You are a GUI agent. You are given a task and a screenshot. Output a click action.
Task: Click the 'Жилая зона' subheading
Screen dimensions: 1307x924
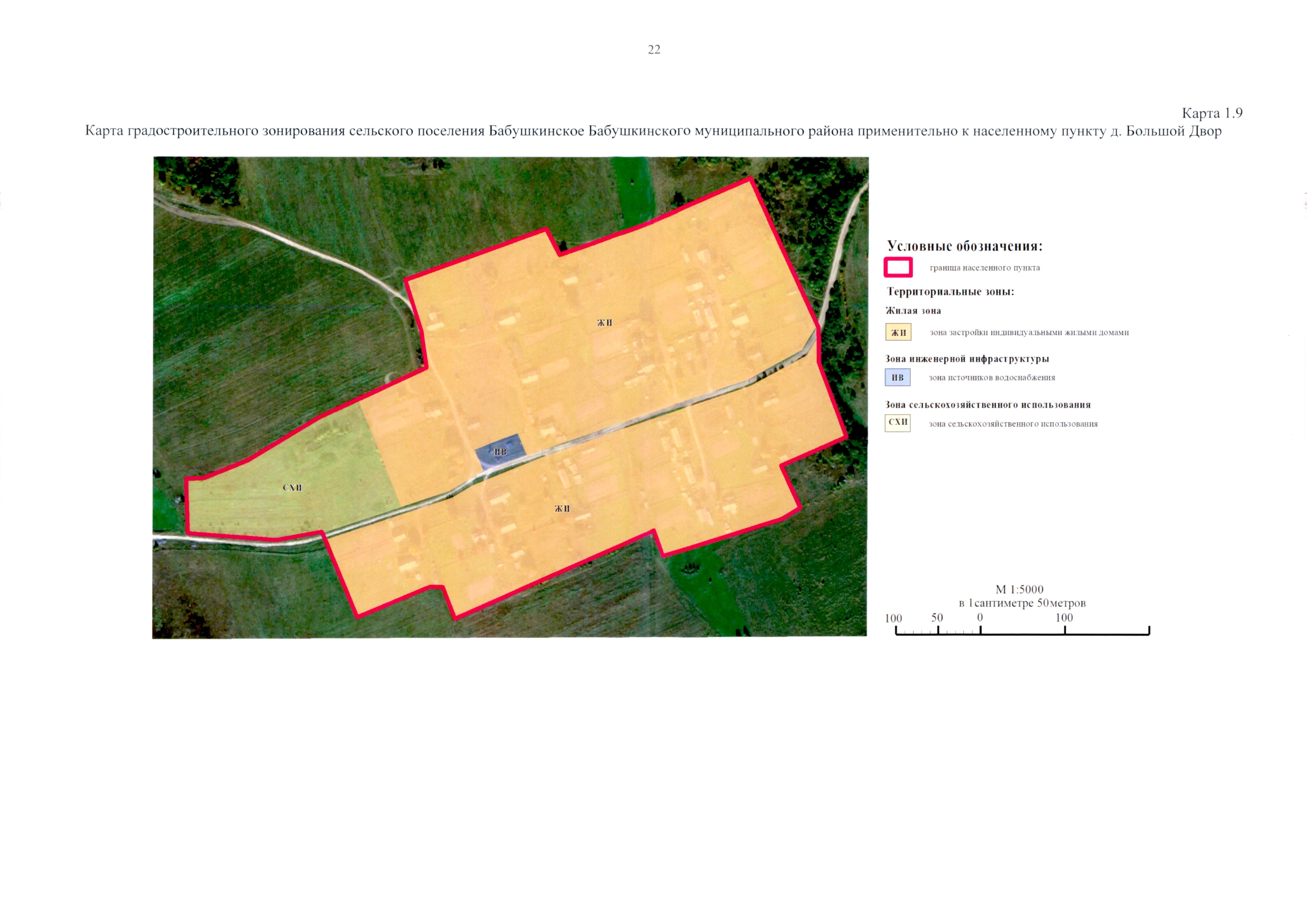[913, 311]
